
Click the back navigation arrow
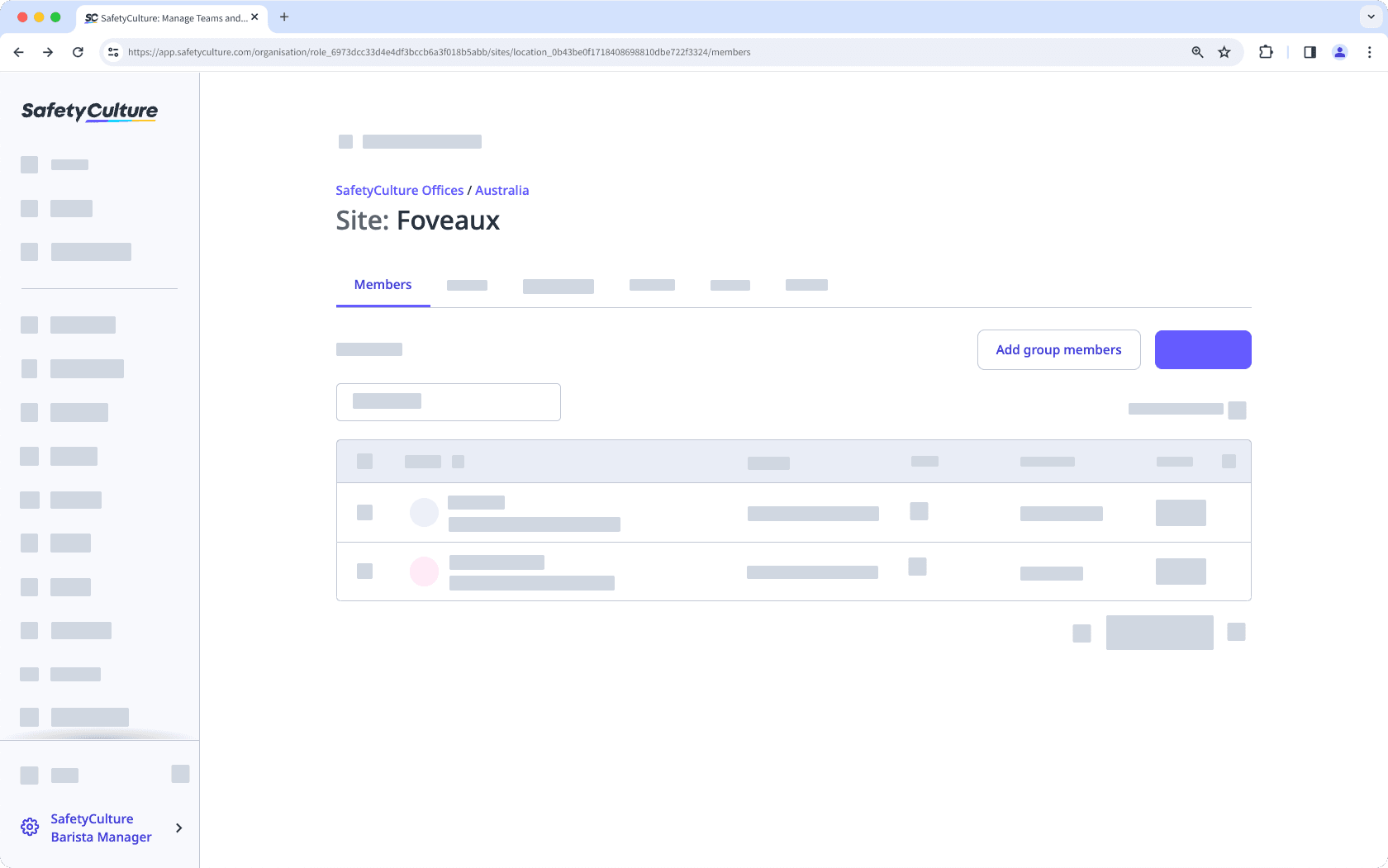(18, 51)
